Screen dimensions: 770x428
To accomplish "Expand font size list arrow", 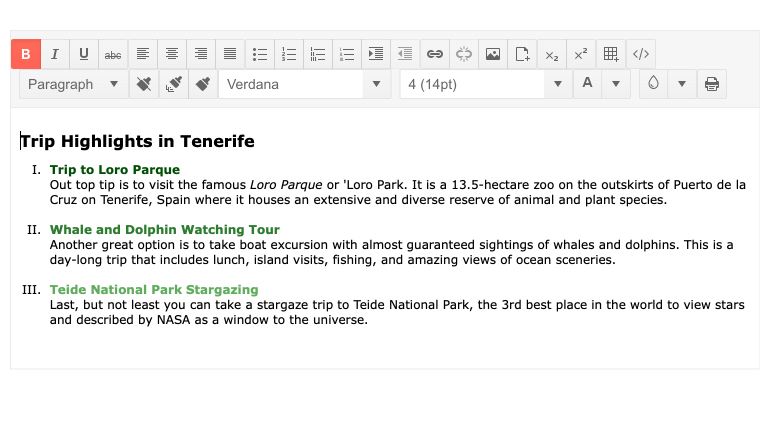I will point(558,84).
